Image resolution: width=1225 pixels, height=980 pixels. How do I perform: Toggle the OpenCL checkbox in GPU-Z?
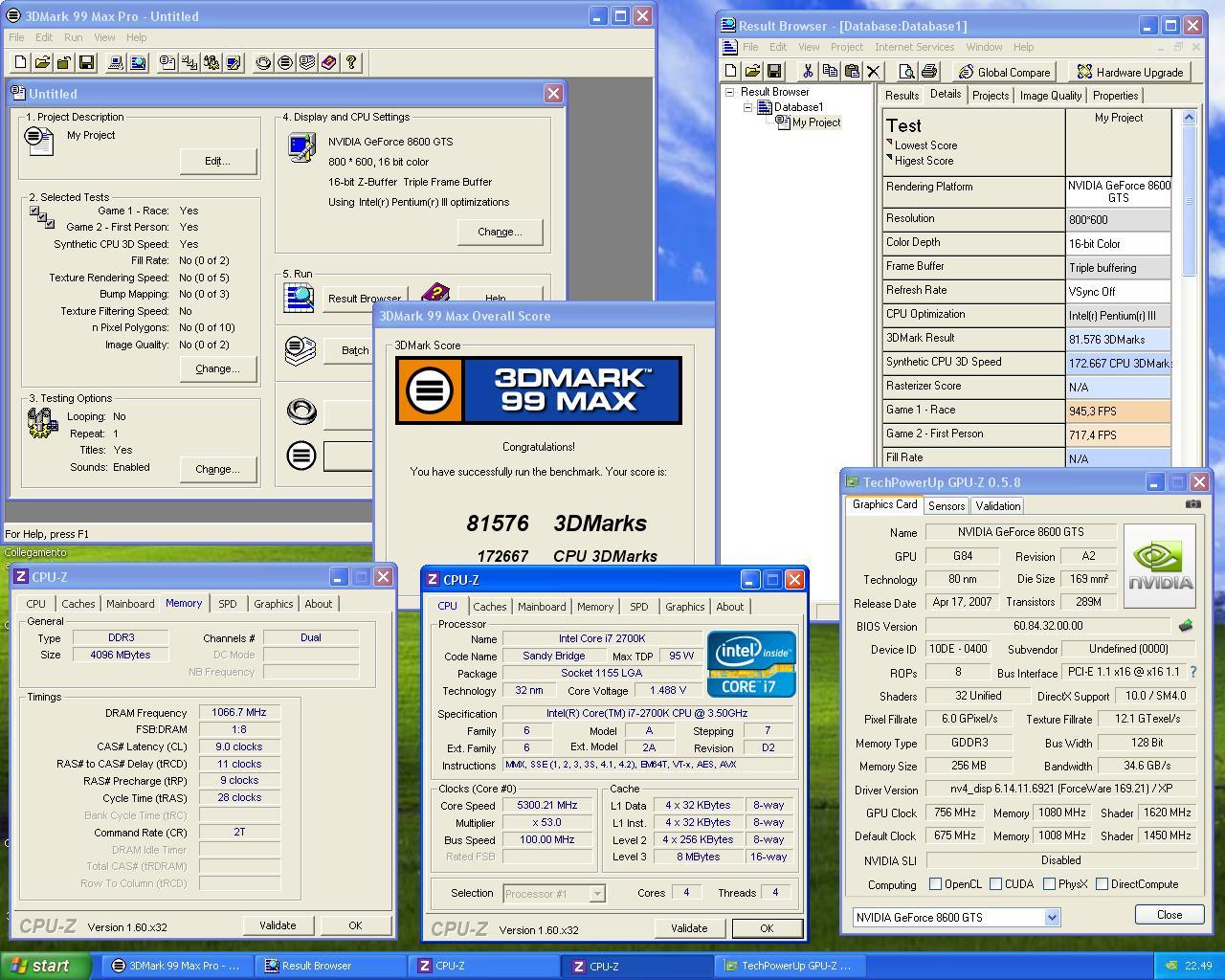(935, 884)
